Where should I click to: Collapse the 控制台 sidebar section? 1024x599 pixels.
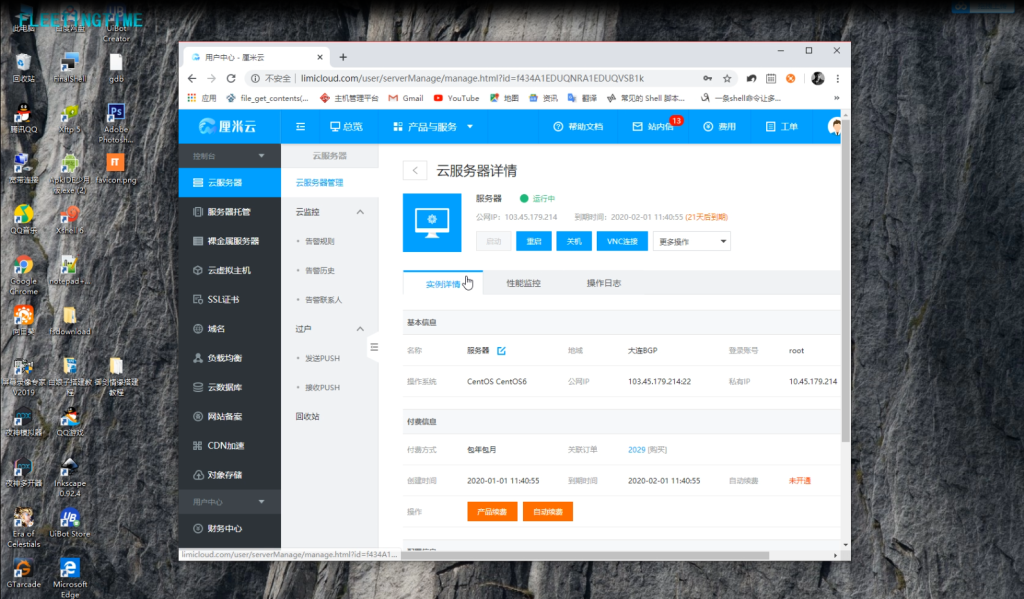(229, 155)
